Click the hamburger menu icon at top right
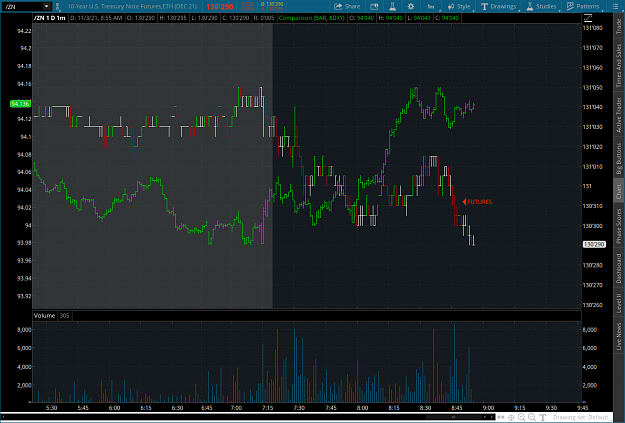The image size is (625, 423). click(x=615, y=6)
